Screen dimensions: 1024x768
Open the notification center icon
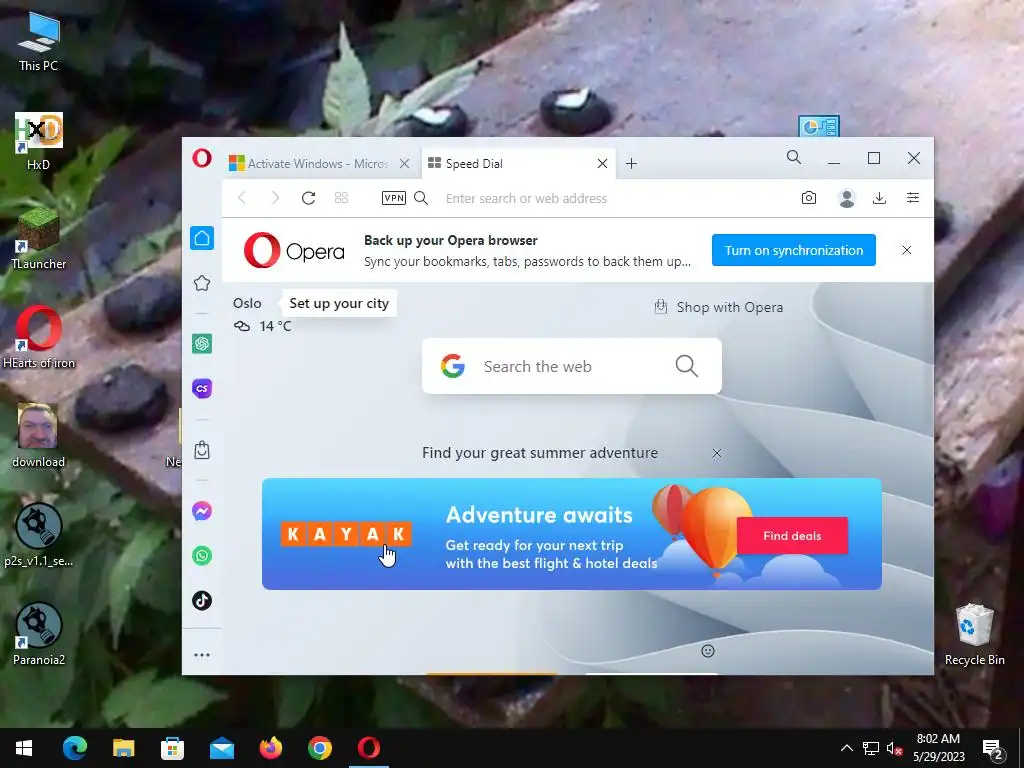click(x=993, y=749)
